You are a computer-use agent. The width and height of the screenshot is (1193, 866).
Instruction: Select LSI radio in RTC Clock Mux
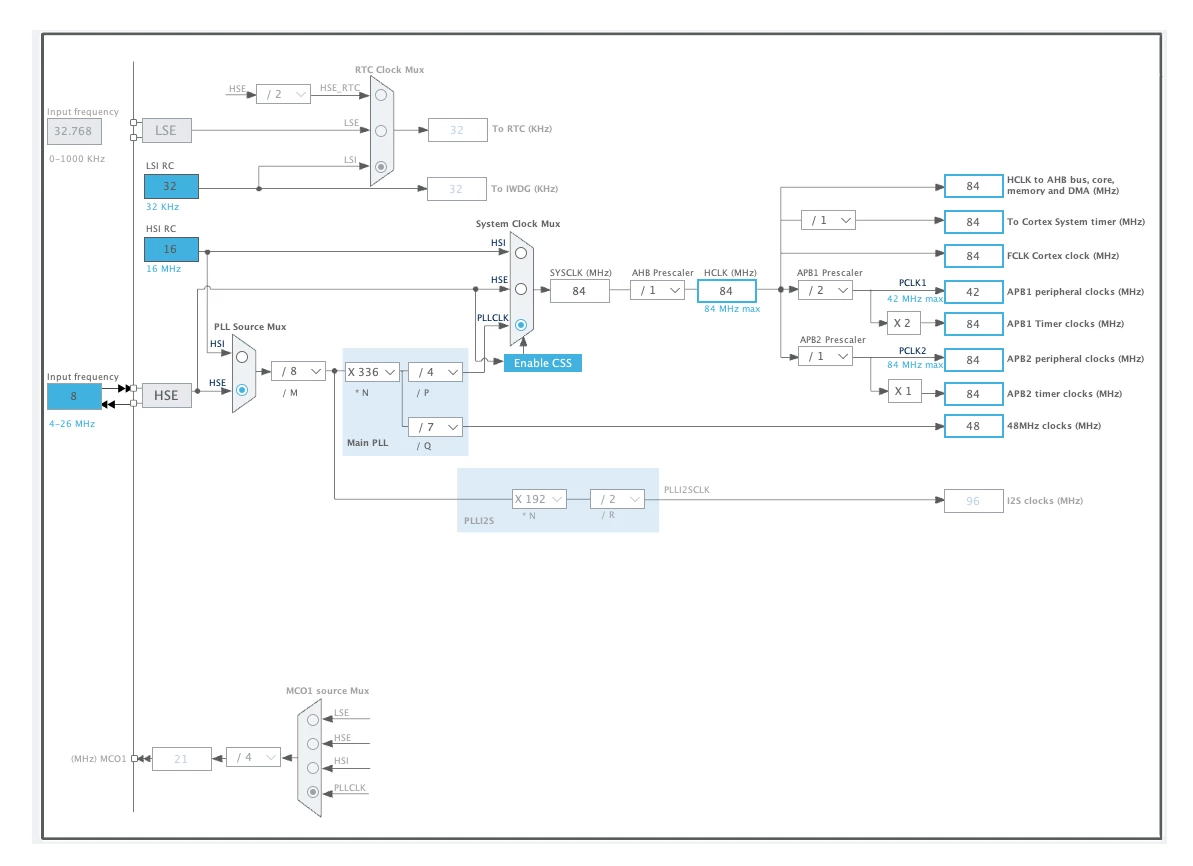(x=381, y=167)
